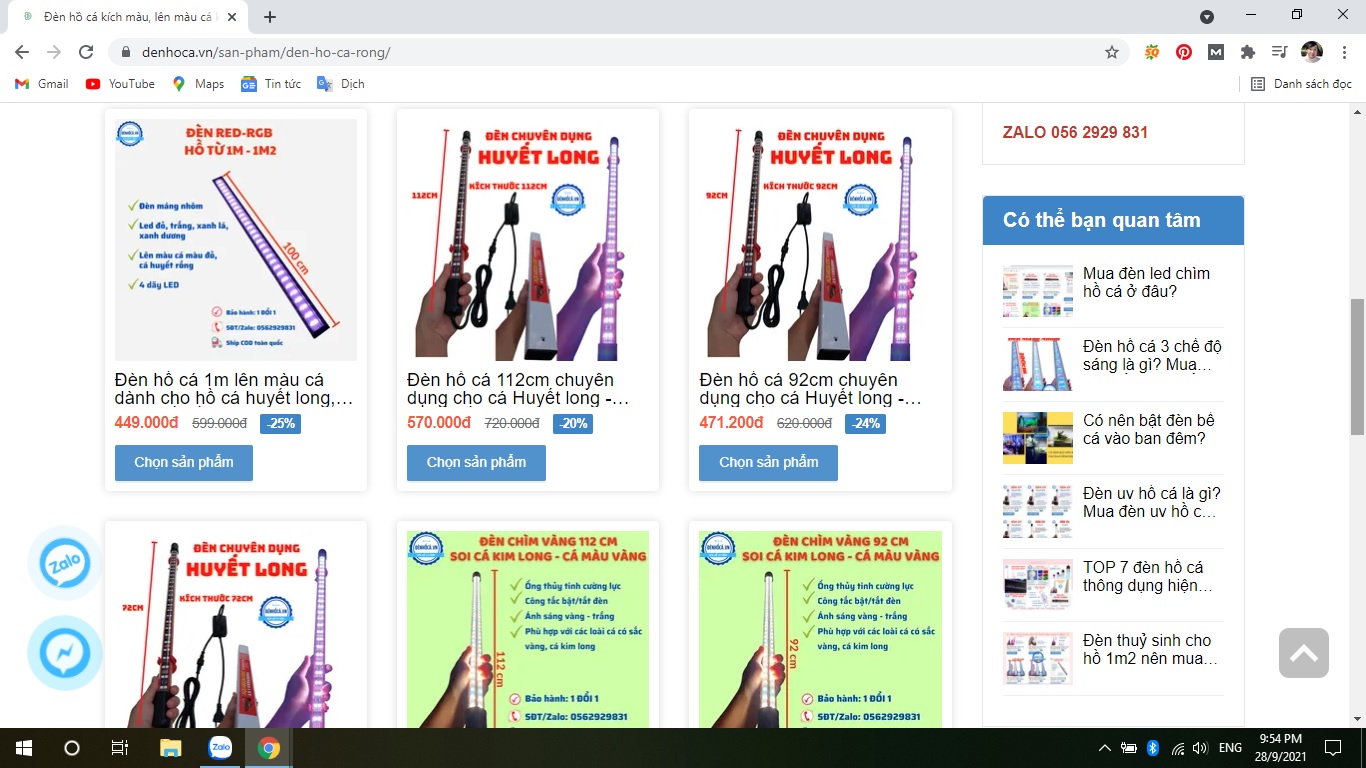The width and height of the screenshot is (1366, 768).
Task: Click Chọn sản phẩm for 1m lamp
Action: [x=184, y=462]
